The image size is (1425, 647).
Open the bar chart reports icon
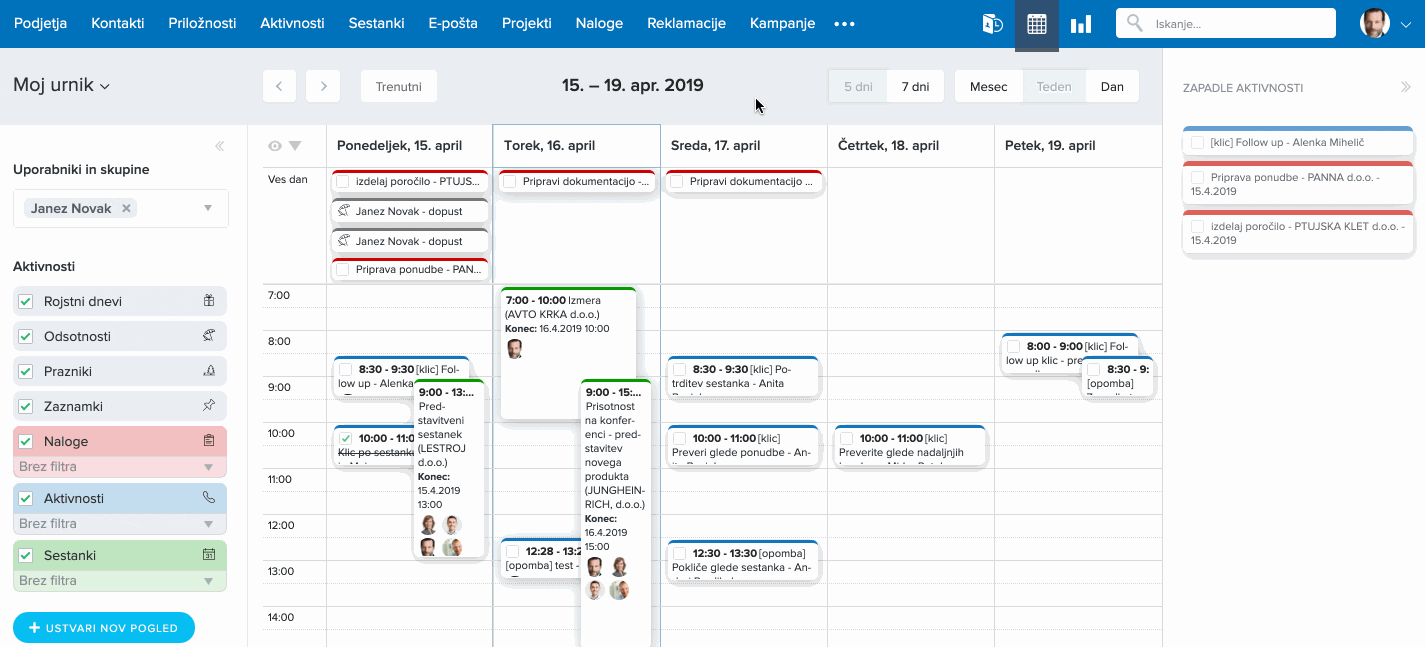click(1080, 24)
